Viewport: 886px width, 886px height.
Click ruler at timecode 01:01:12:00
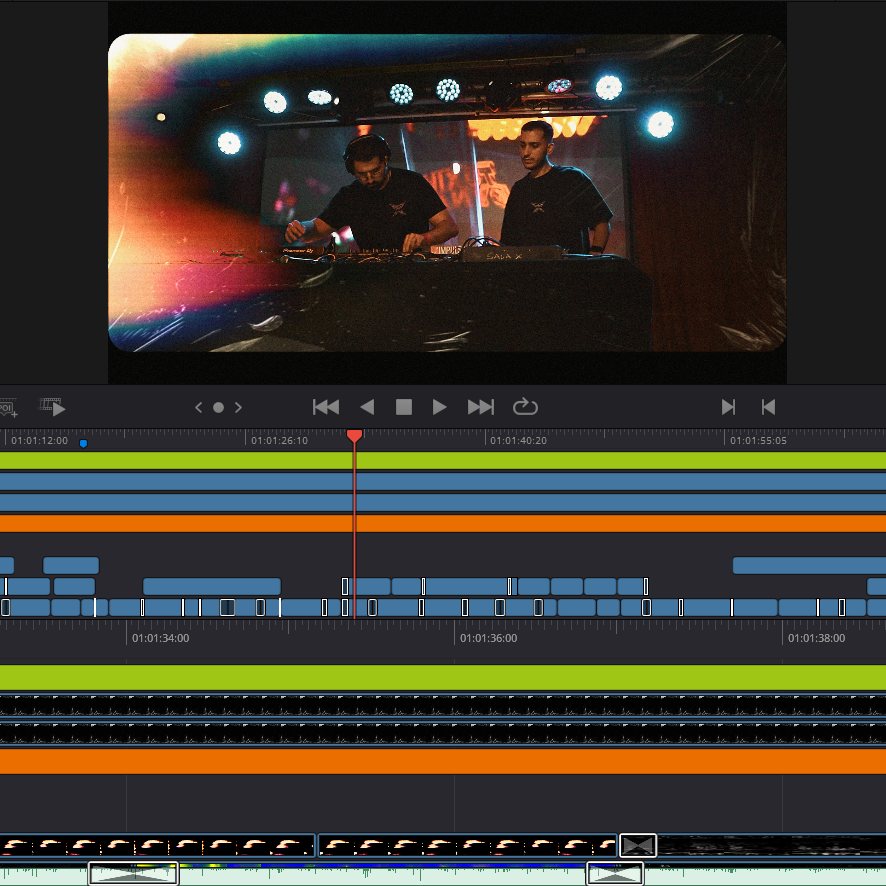point(39,440)
